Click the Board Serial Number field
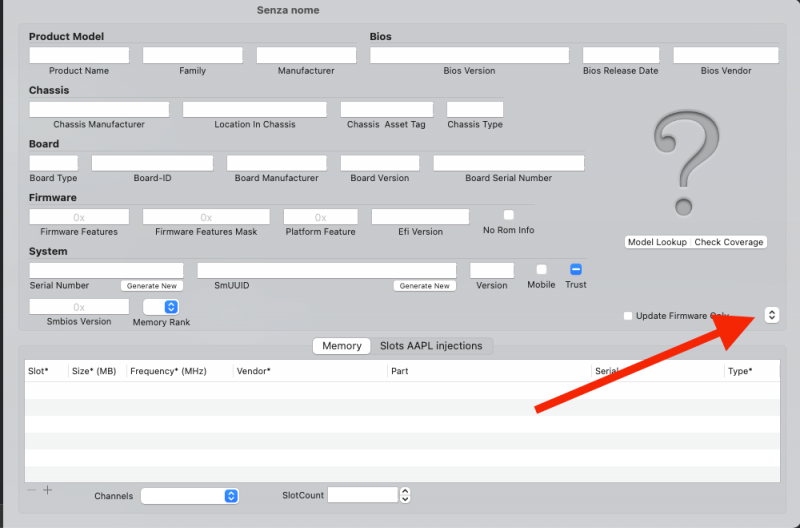 click(x=509, y=163)
